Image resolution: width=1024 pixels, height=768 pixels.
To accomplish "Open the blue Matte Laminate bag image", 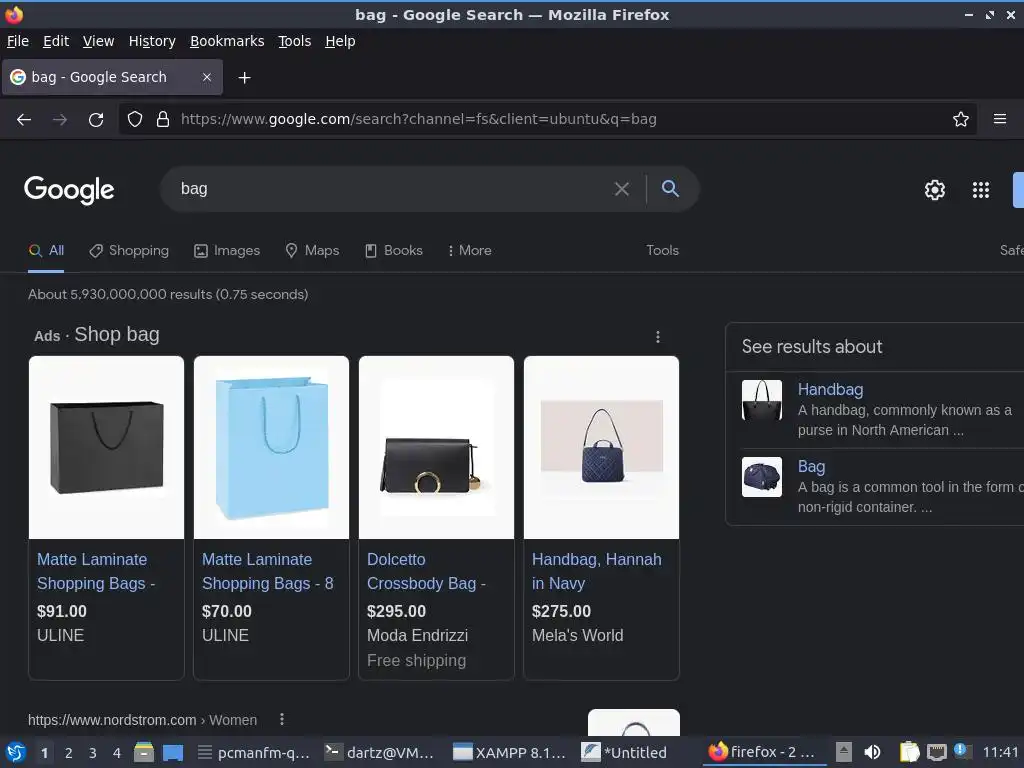I will pos(272,447).
